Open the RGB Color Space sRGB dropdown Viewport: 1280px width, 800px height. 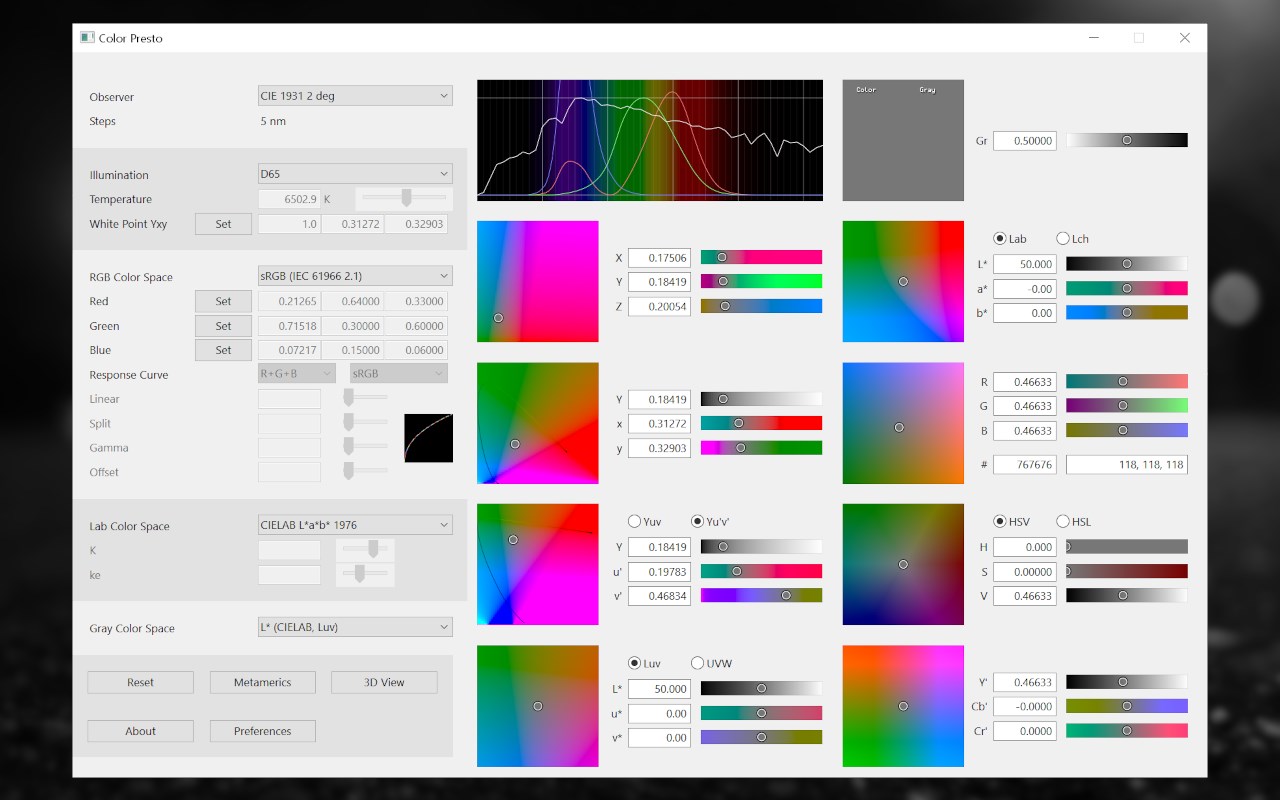tap(355, 276)
